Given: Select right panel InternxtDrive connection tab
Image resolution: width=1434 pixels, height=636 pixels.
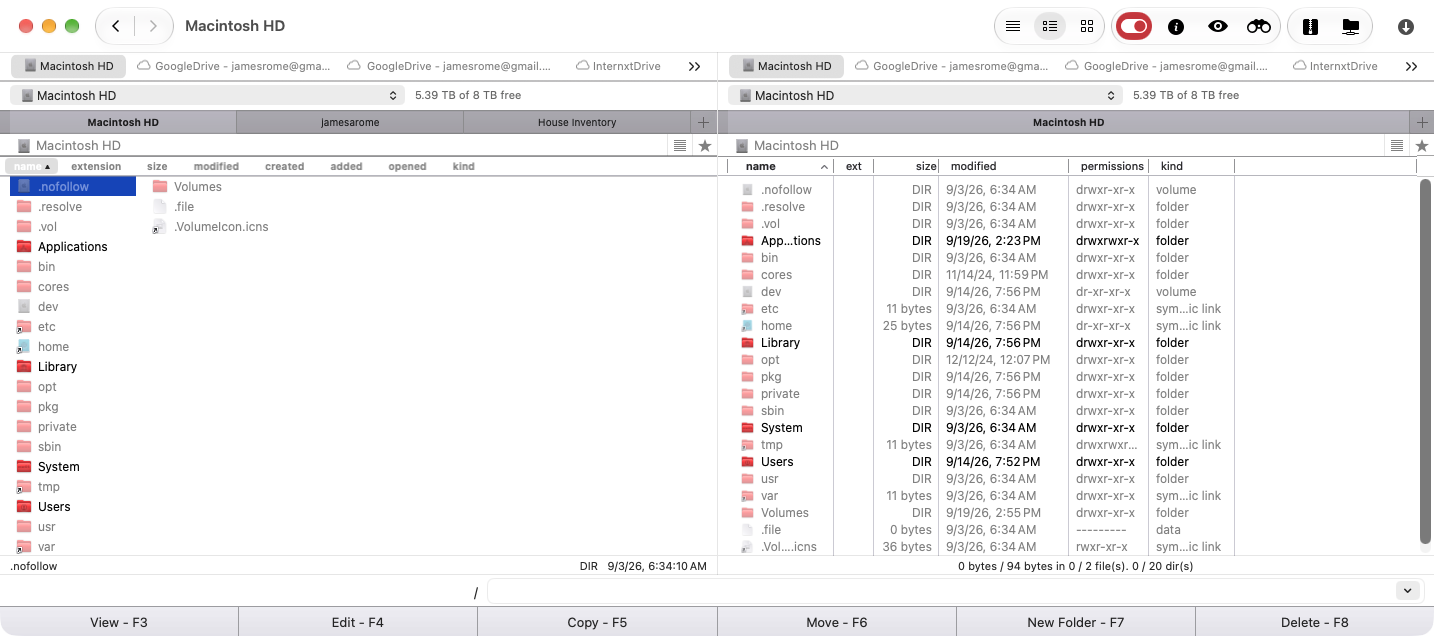Looking at the screenshot, I should pos(1336,66).
